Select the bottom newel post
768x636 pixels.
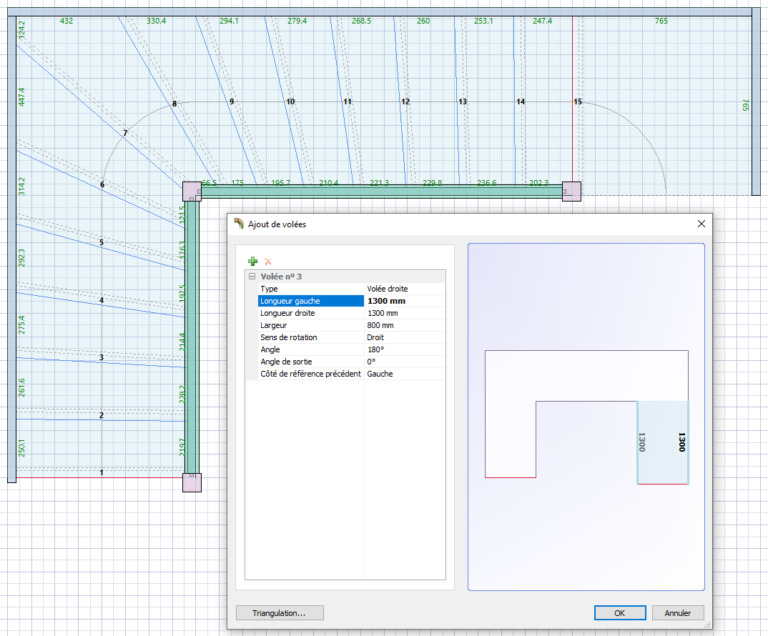coord(192,483)
